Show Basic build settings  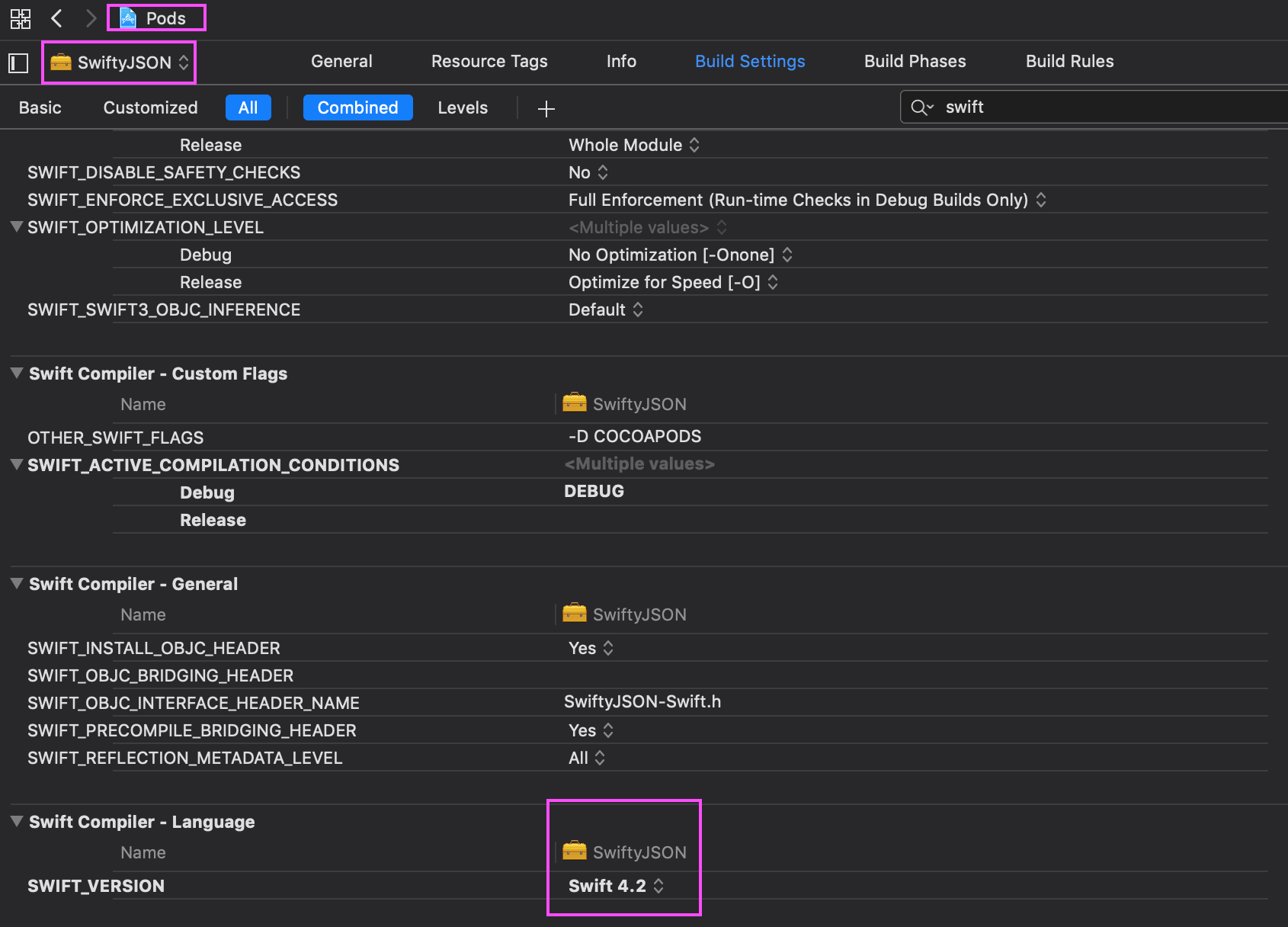(x=40, y=107)
